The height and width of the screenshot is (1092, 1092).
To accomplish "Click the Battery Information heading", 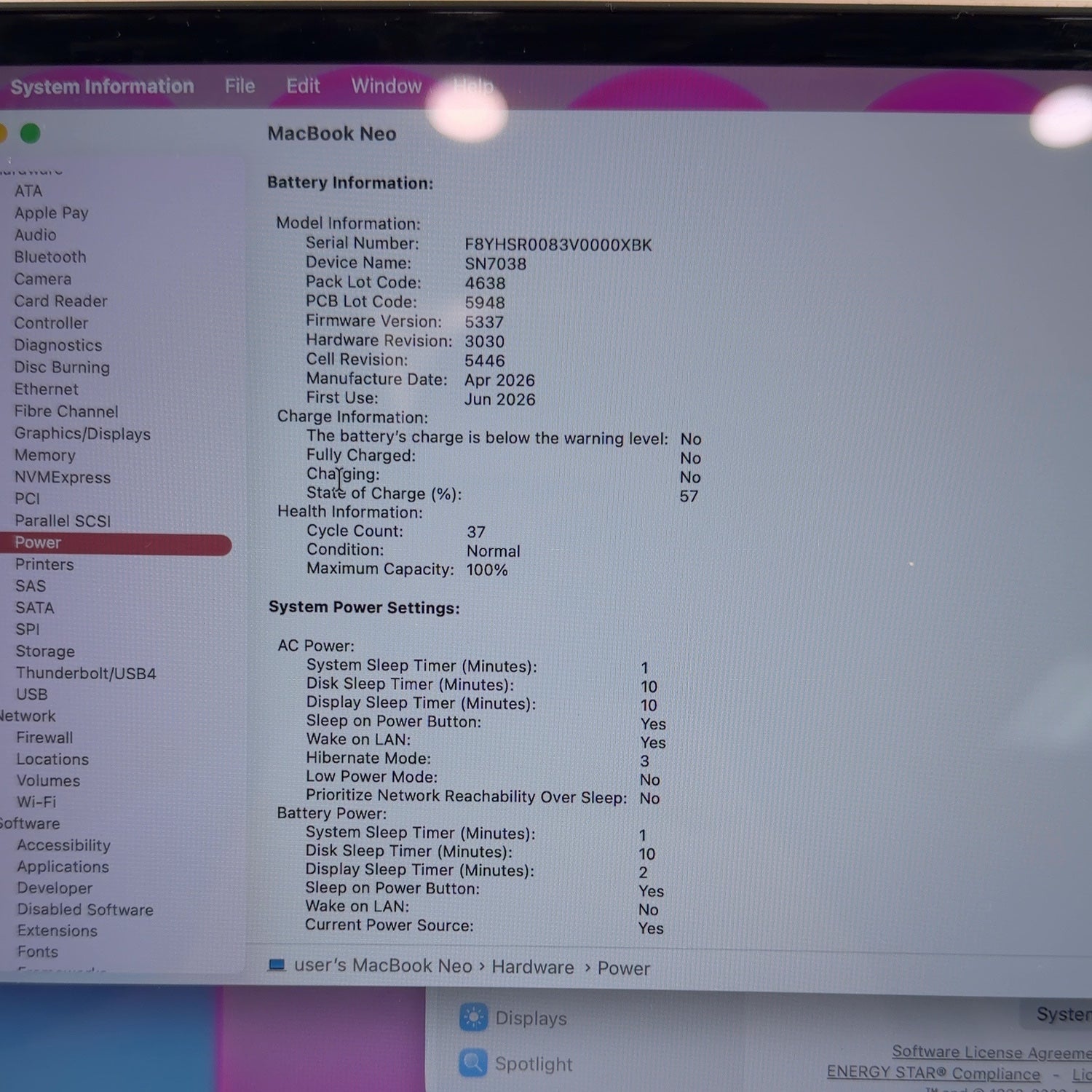I will coord(350,183).
